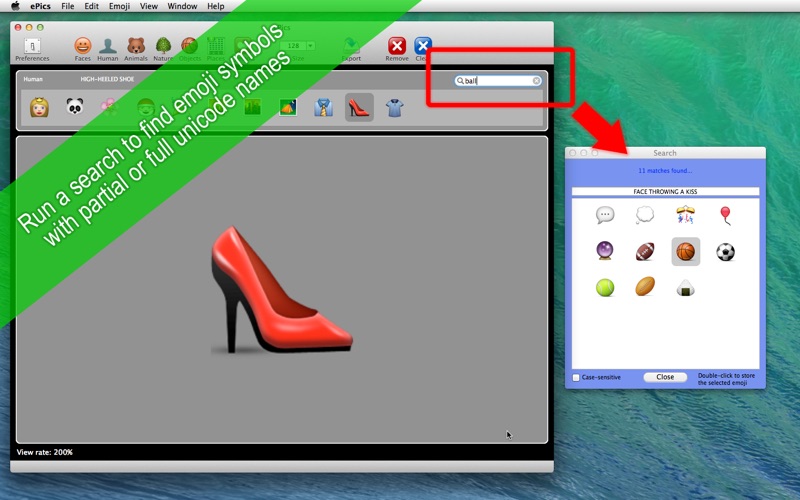This screenshot has height=500, width=800.
Task: Open the Preferences toolbar icon
Action: [x=32, y=49]
